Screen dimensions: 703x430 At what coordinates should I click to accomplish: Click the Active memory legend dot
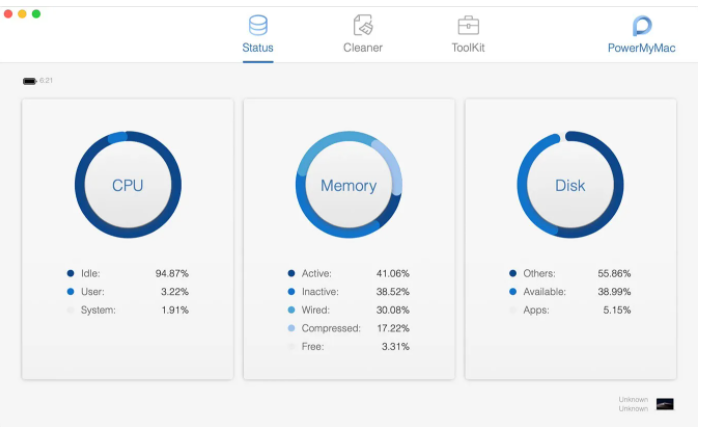pyautogui.click(x=291, y=273)
